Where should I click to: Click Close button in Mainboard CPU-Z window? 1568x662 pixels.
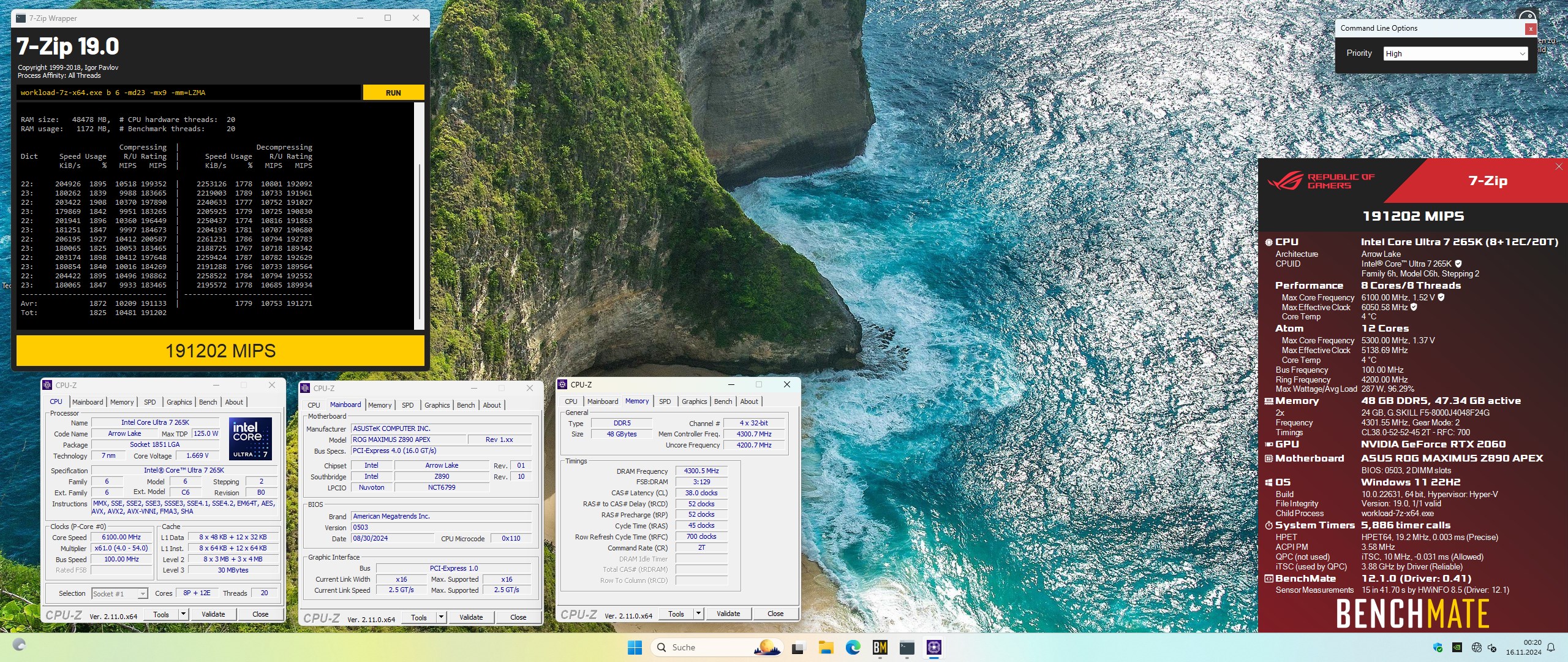click(518, 617)
